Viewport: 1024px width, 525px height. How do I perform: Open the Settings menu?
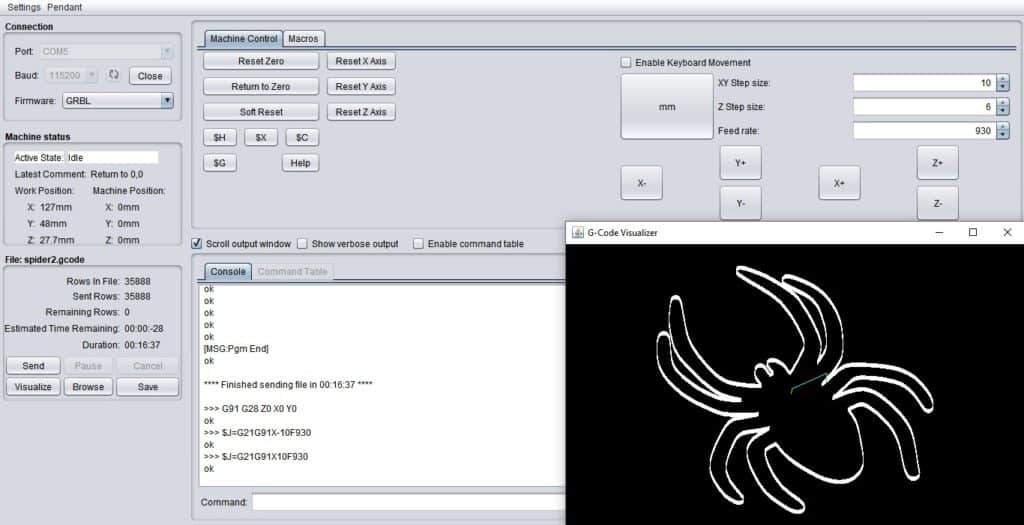click(24, 7)
